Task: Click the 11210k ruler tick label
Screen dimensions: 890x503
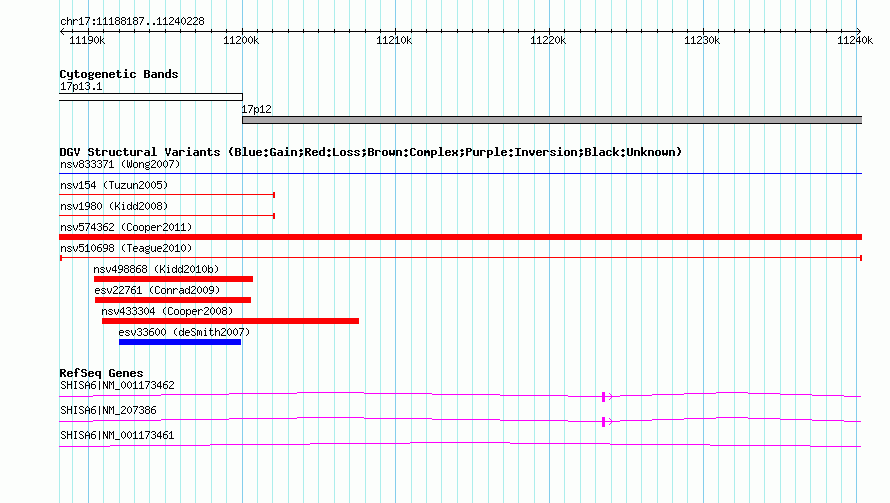Action: pos(394,40)
